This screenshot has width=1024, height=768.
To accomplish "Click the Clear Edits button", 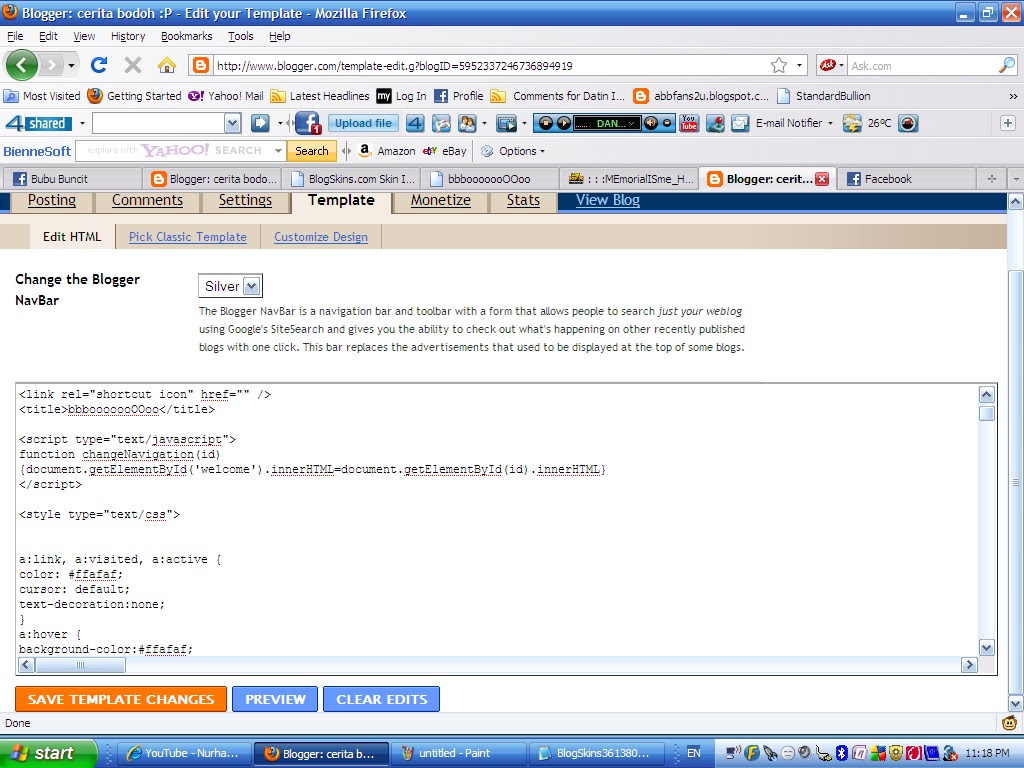I will 381,699.
